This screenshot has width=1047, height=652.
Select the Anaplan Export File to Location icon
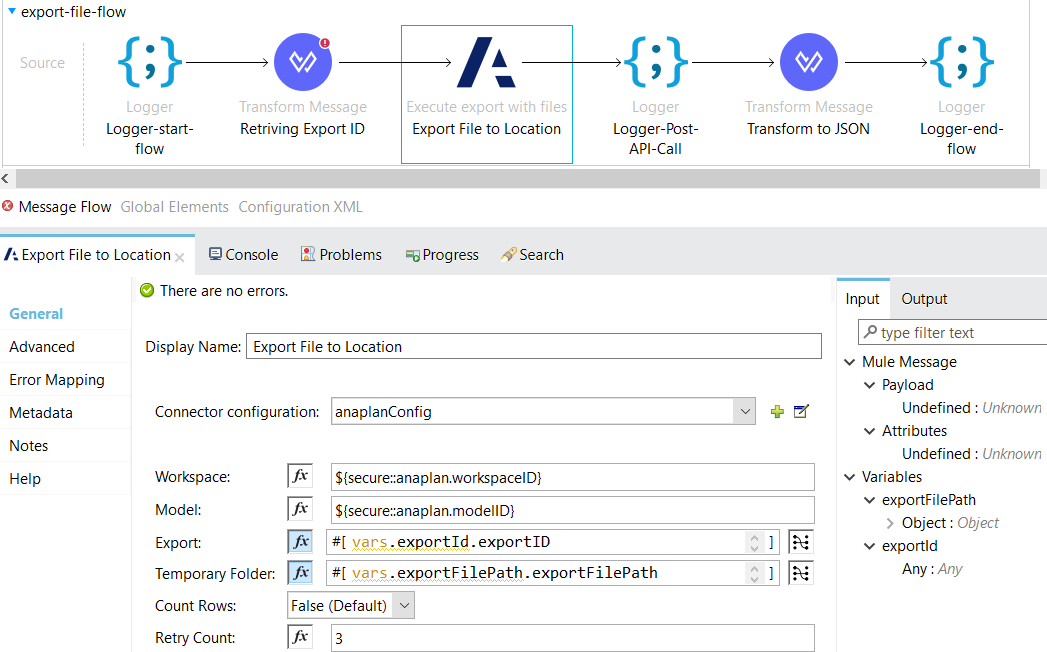click(486, 62)
